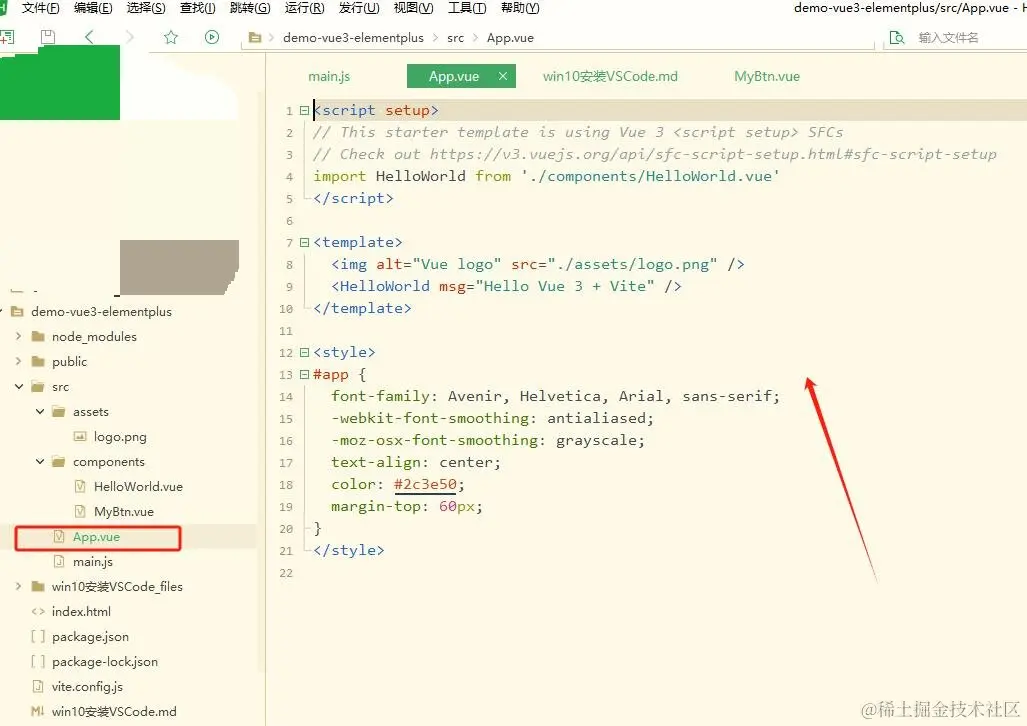Open index.html in the file tree

point(81,611)
